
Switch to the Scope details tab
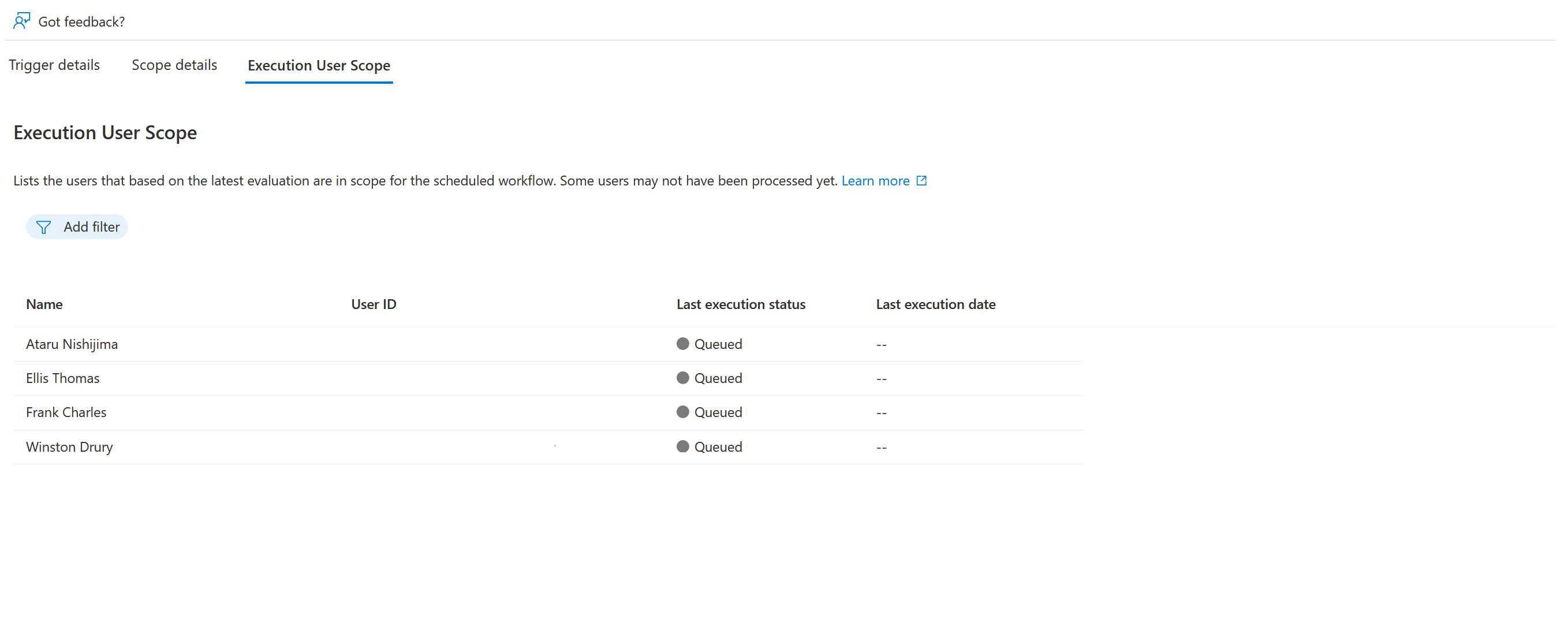(x=174, y=65)
